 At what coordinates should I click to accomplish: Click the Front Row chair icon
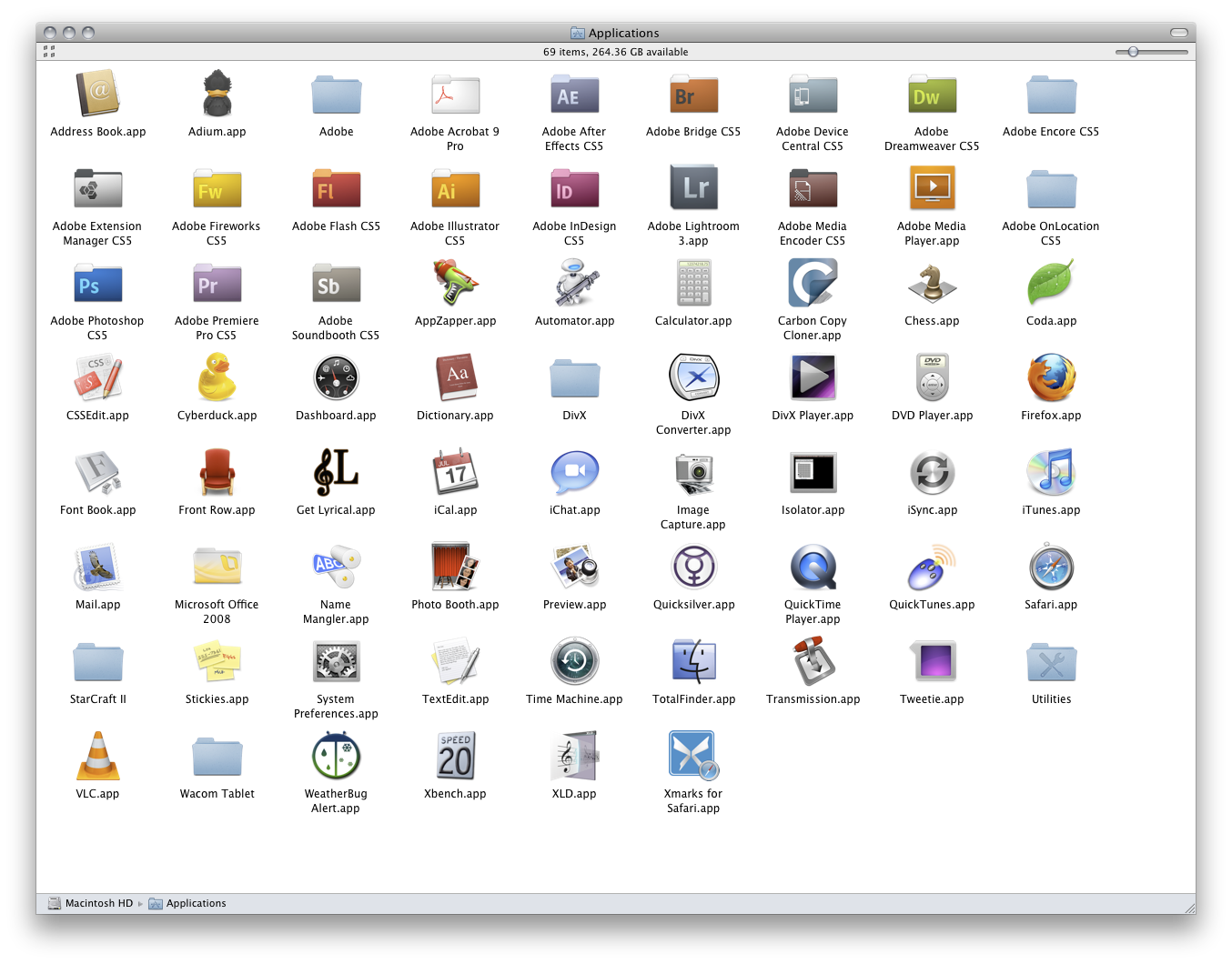[217, 472]
